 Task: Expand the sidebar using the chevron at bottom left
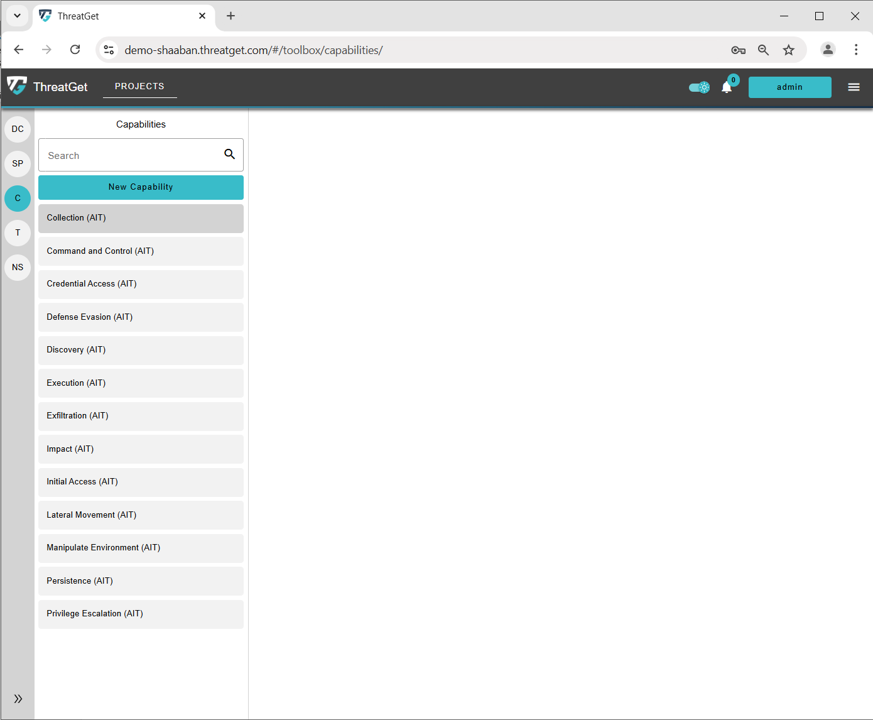(18, 698)
